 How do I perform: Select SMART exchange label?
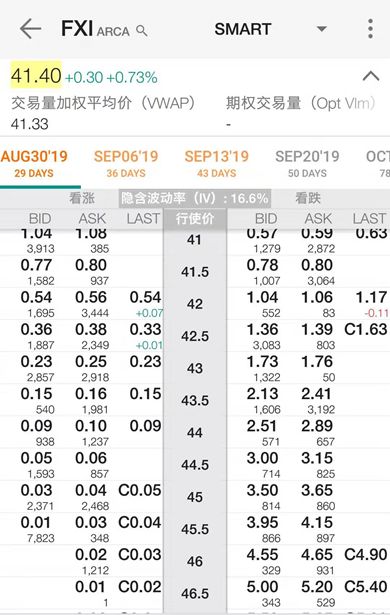243,29
